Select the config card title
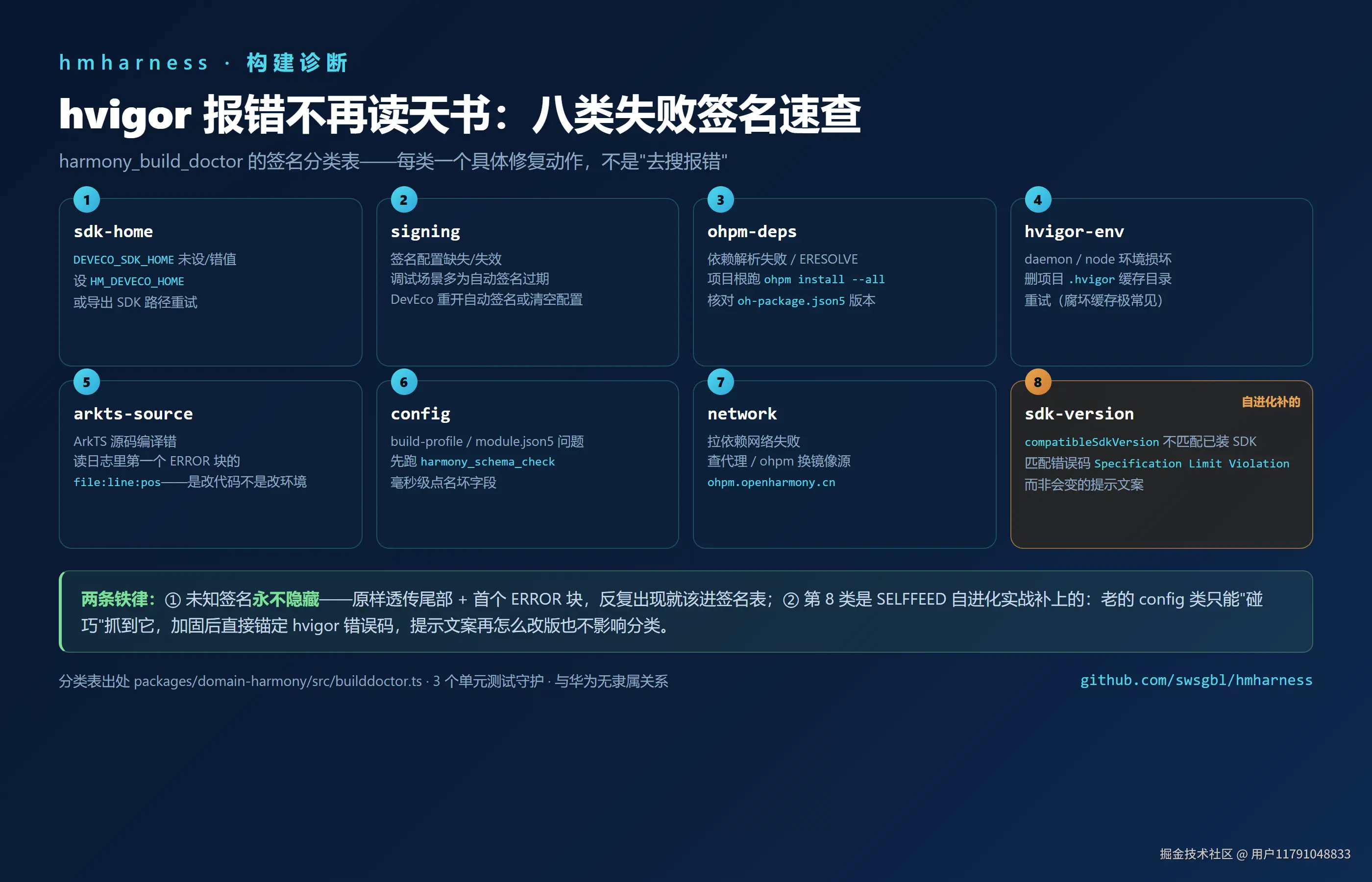Viewport: 1372px width, 882px height. (x=420, y=414)
